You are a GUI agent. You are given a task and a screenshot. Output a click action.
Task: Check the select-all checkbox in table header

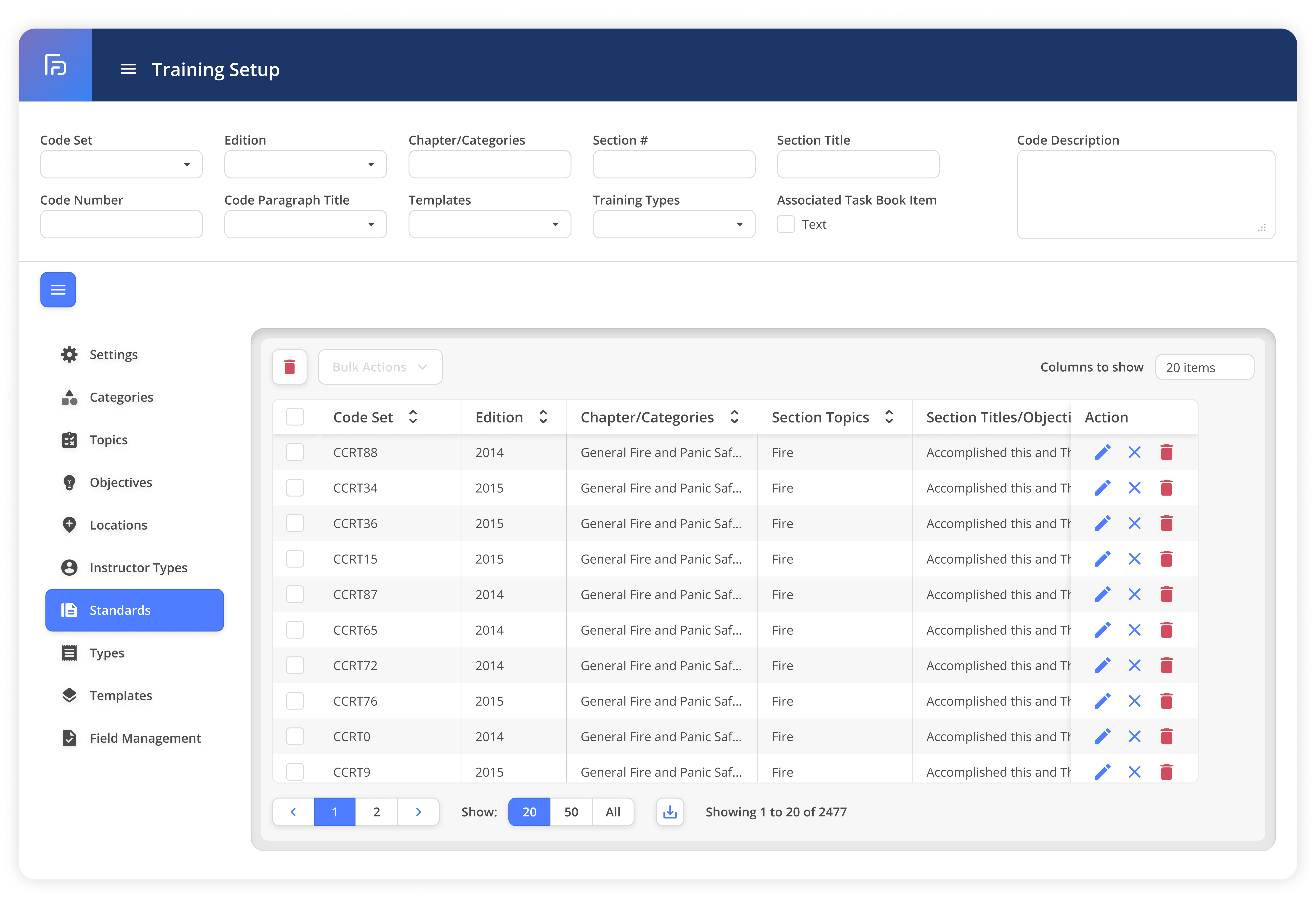pos(295,417)
